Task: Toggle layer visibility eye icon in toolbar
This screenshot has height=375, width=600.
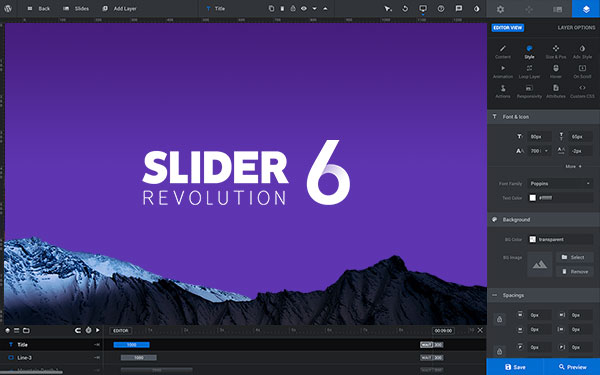Action: click(304, 8)
